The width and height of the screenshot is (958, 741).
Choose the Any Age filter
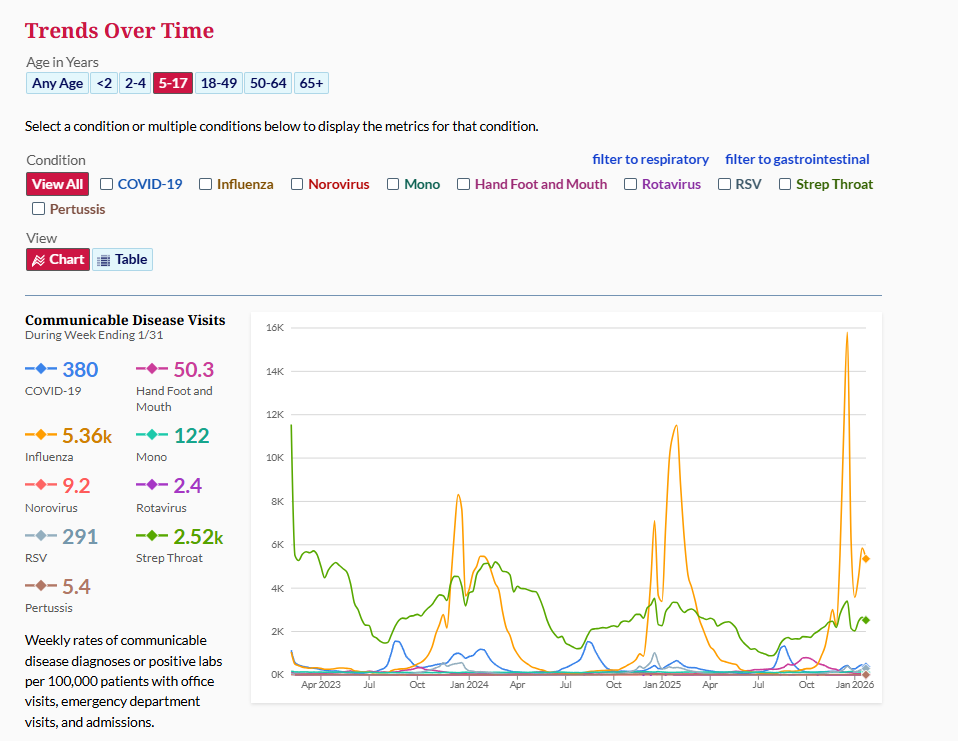(57, 83)
